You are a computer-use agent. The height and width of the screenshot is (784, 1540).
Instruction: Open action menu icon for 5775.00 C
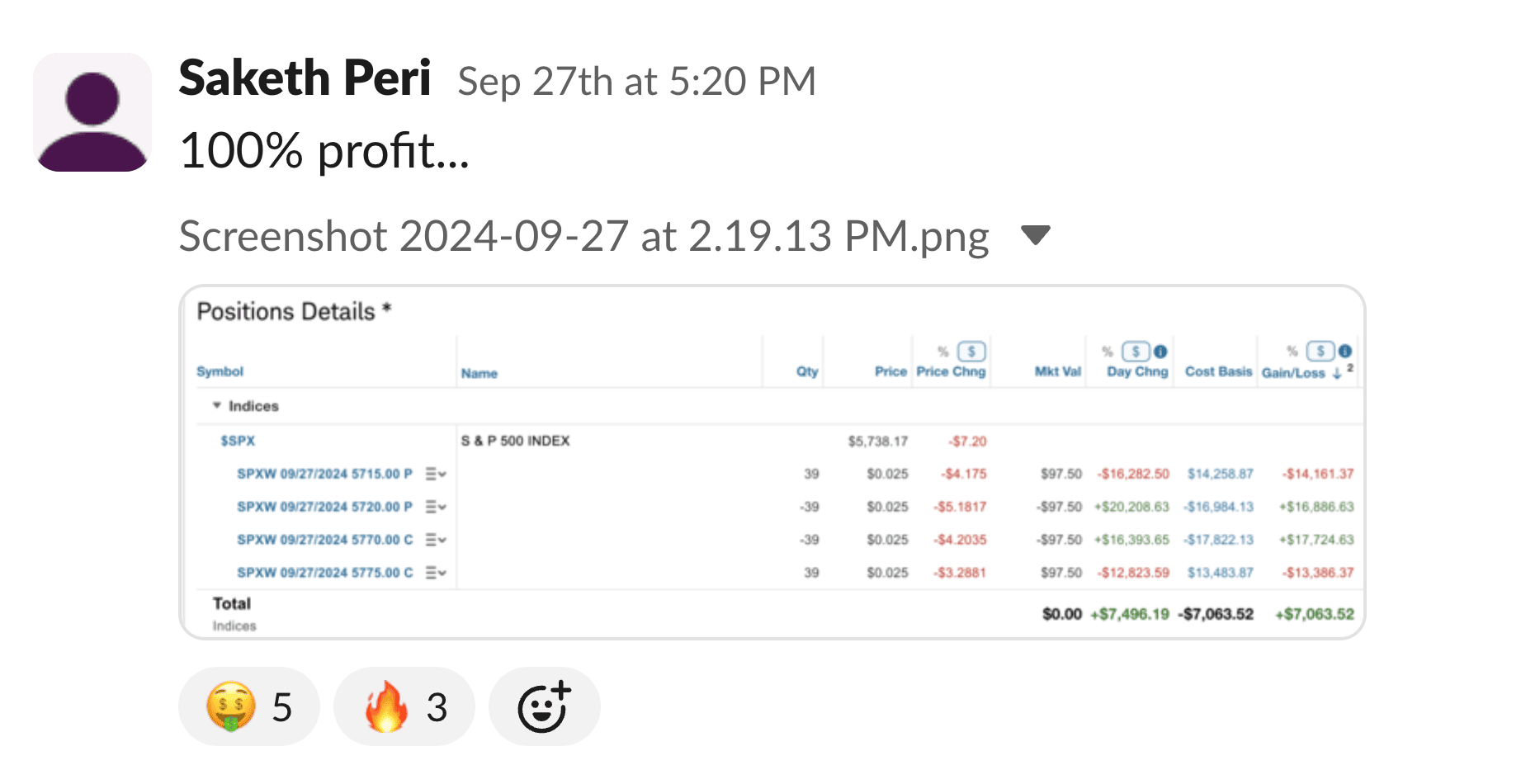(x=436, y=573)
